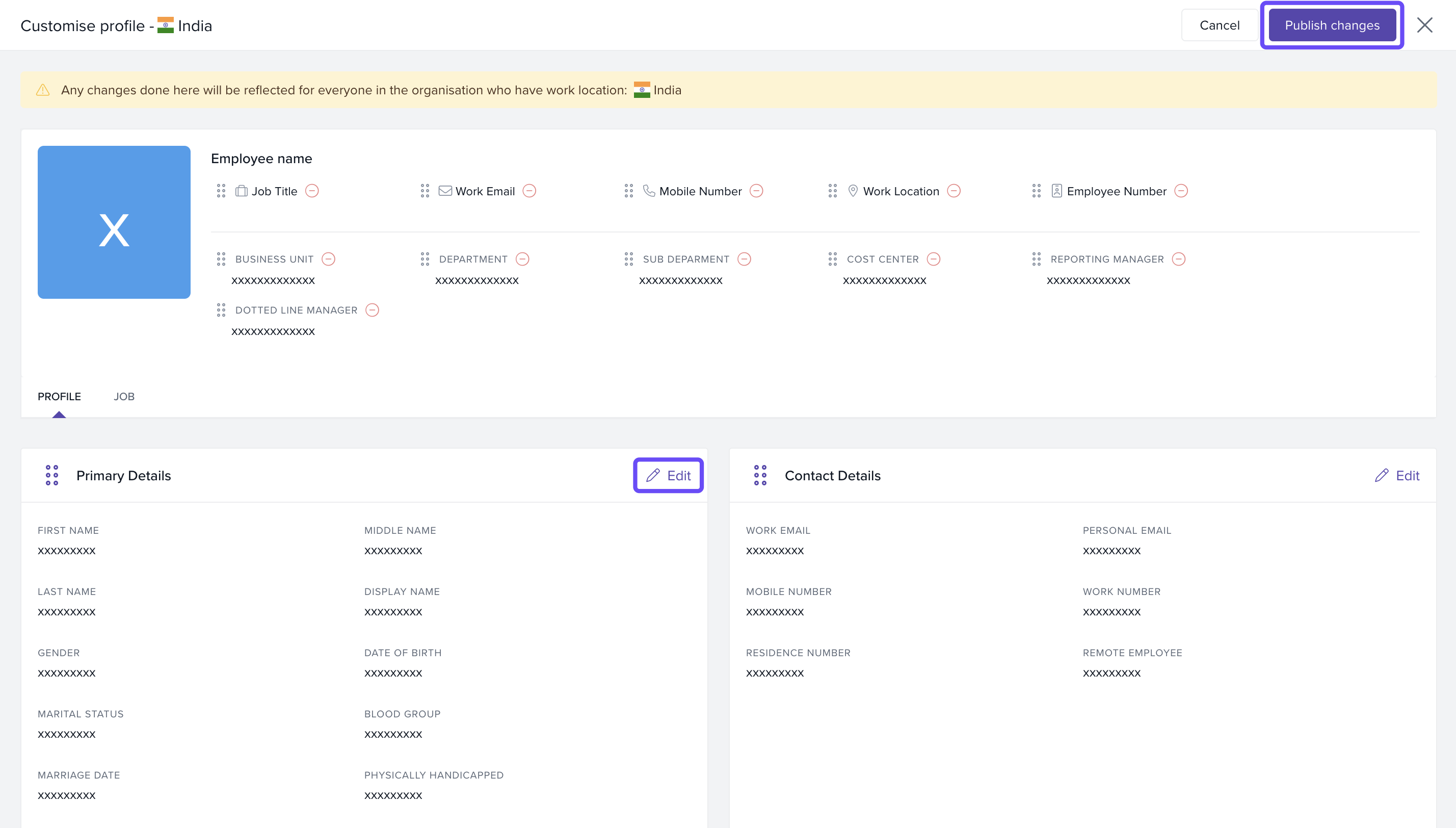
Task: Remove the Work Location field
Action: [x=954, y=191]
